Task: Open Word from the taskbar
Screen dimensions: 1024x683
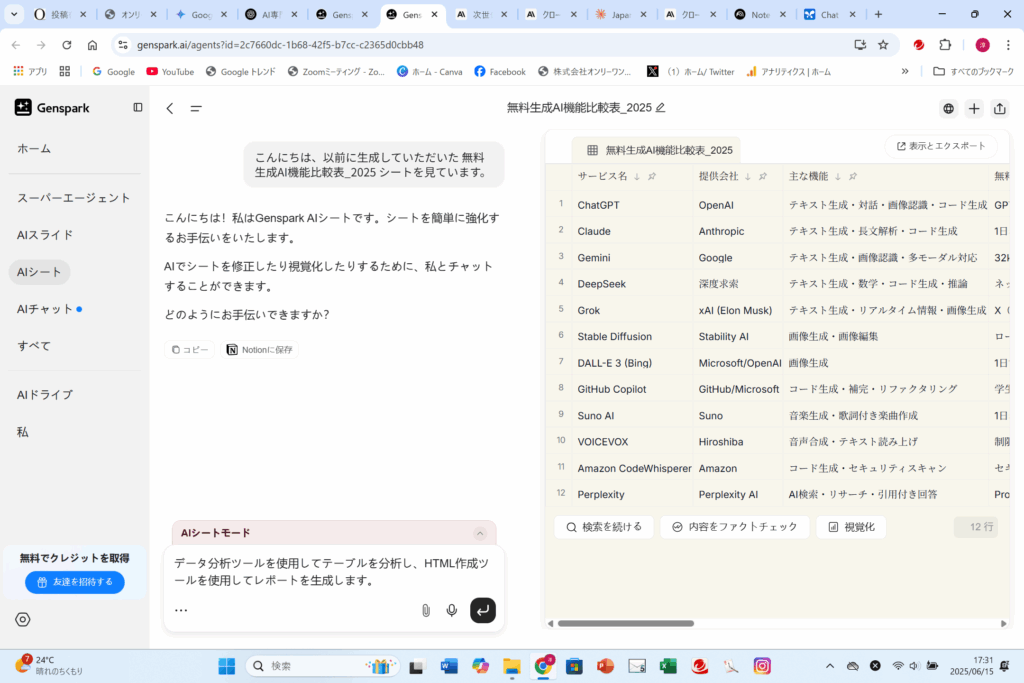Action: pyautogui.click(x=449, y=666)
